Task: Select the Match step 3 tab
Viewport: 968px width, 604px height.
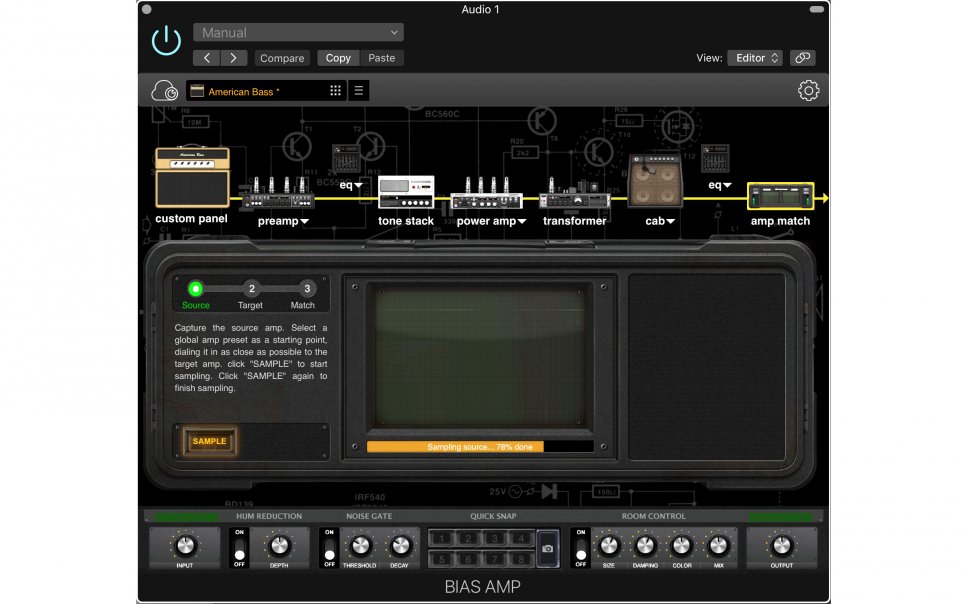Action: [307, 289]
